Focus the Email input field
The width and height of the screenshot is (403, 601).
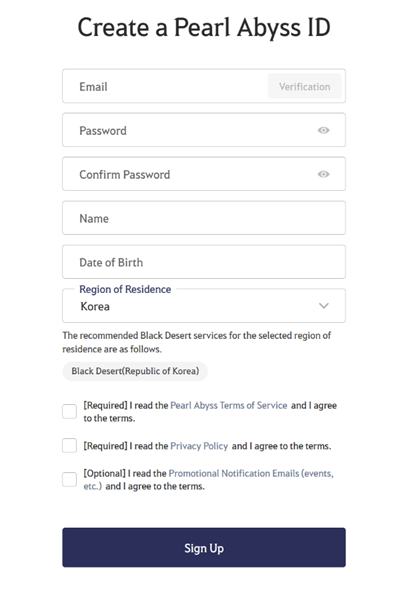point(165,86)
